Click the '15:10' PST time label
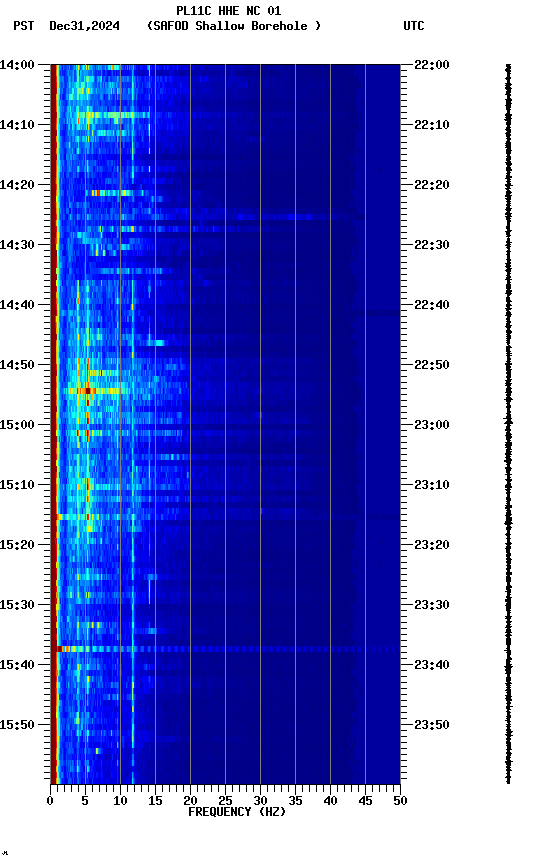Viewport: 552px width, 864px height. pyautogui.click(x=17, y=485)
